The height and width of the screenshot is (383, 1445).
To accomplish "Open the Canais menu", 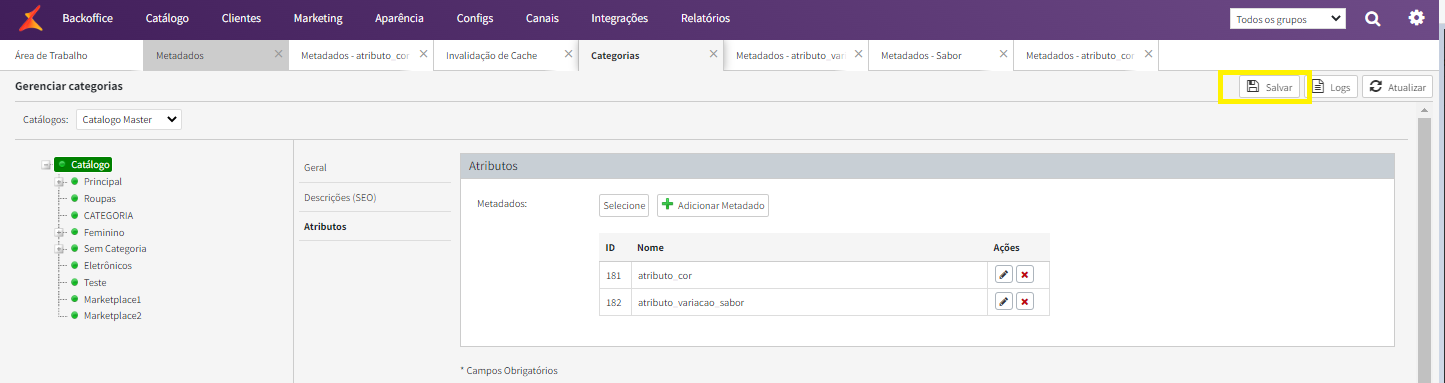I will pos(542,18).
